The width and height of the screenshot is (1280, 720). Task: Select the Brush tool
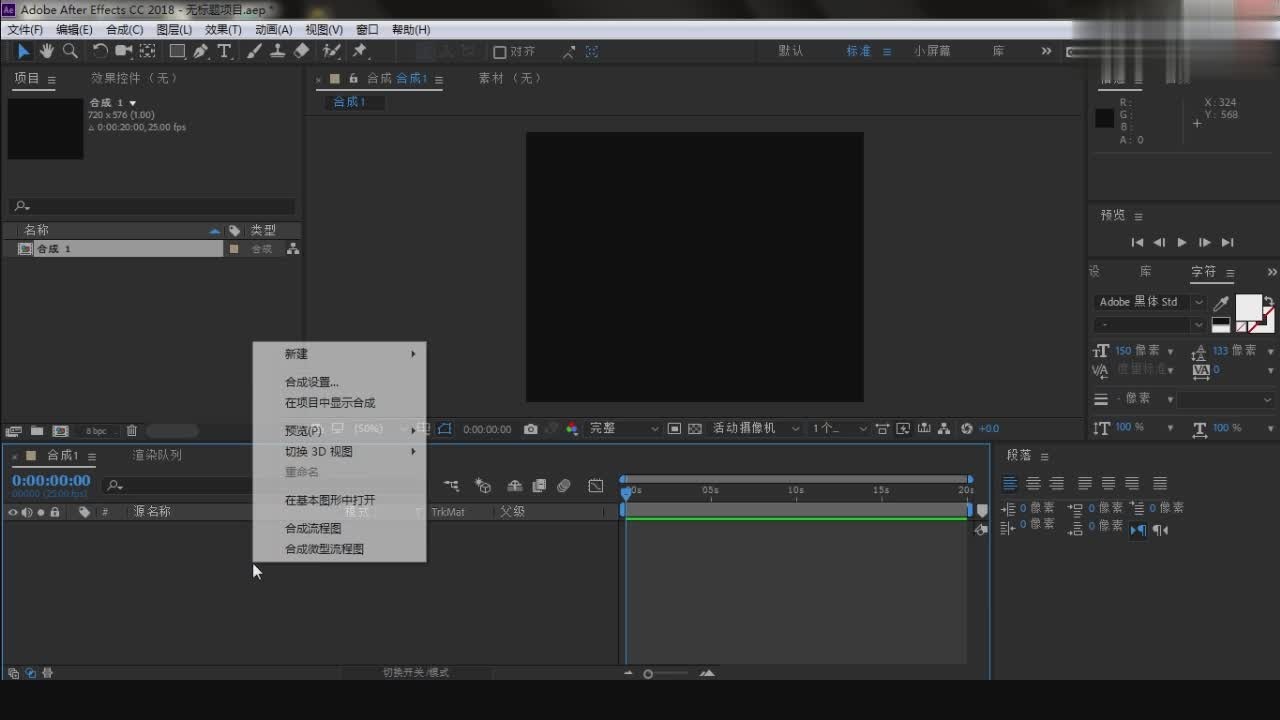pos(254,51)
